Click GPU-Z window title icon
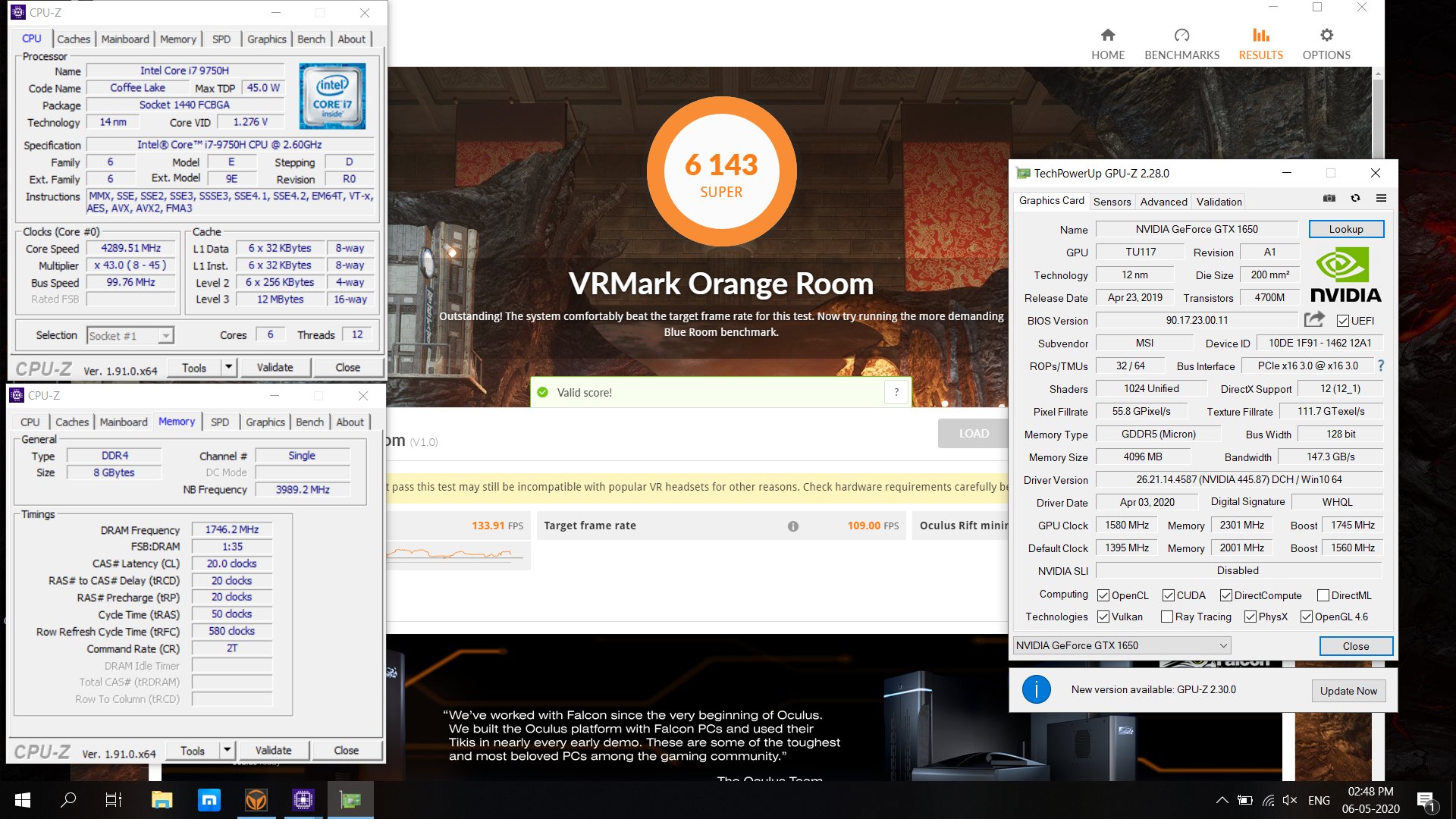The width and height of the screenshot is (1456, 819). click(x=1023, y=173)
